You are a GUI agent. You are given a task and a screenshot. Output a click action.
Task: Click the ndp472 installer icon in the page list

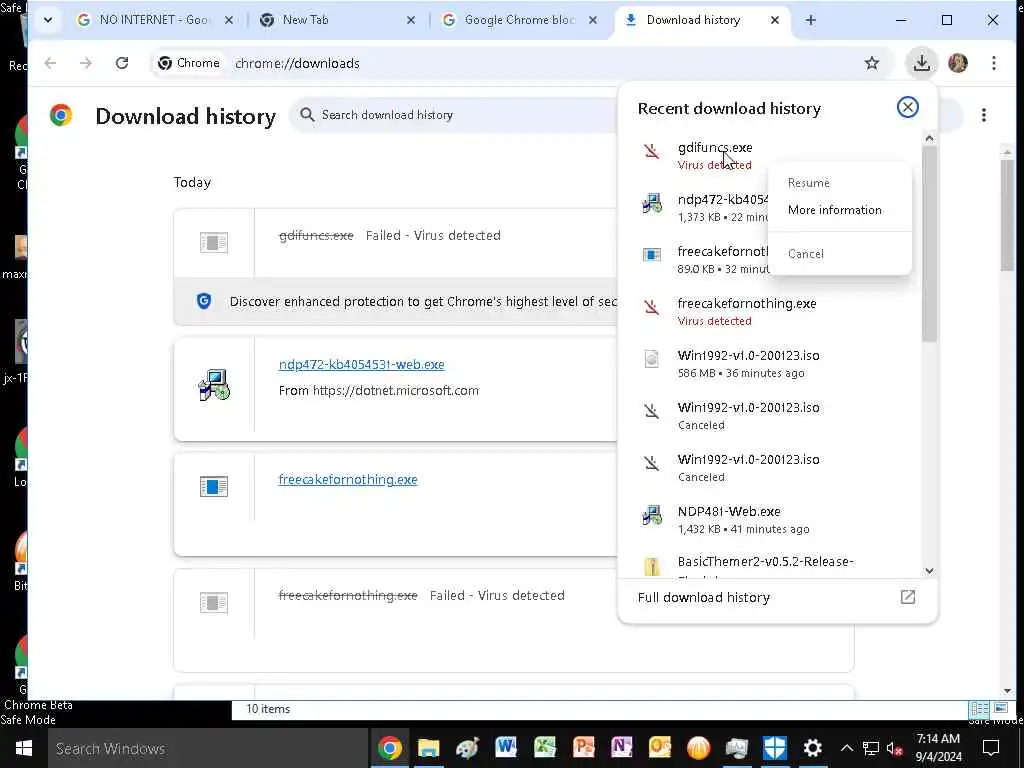pyautogui.click(x=214, y=385)
